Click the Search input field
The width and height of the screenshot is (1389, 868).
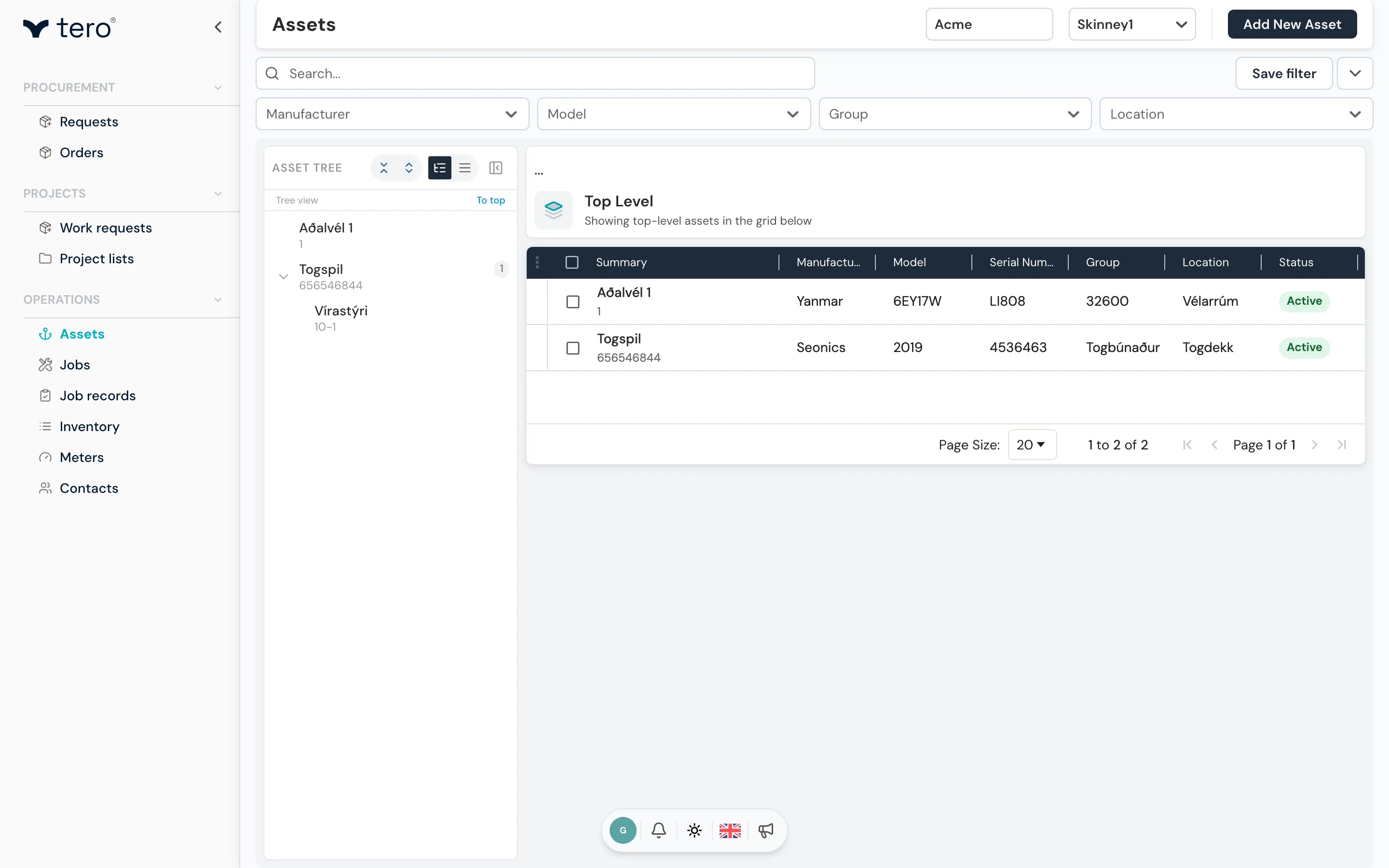click(x=535, y=73)
